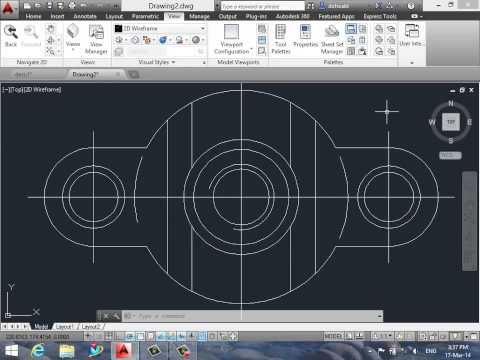Open the AutoCAD application menu button

coord(8,8)
